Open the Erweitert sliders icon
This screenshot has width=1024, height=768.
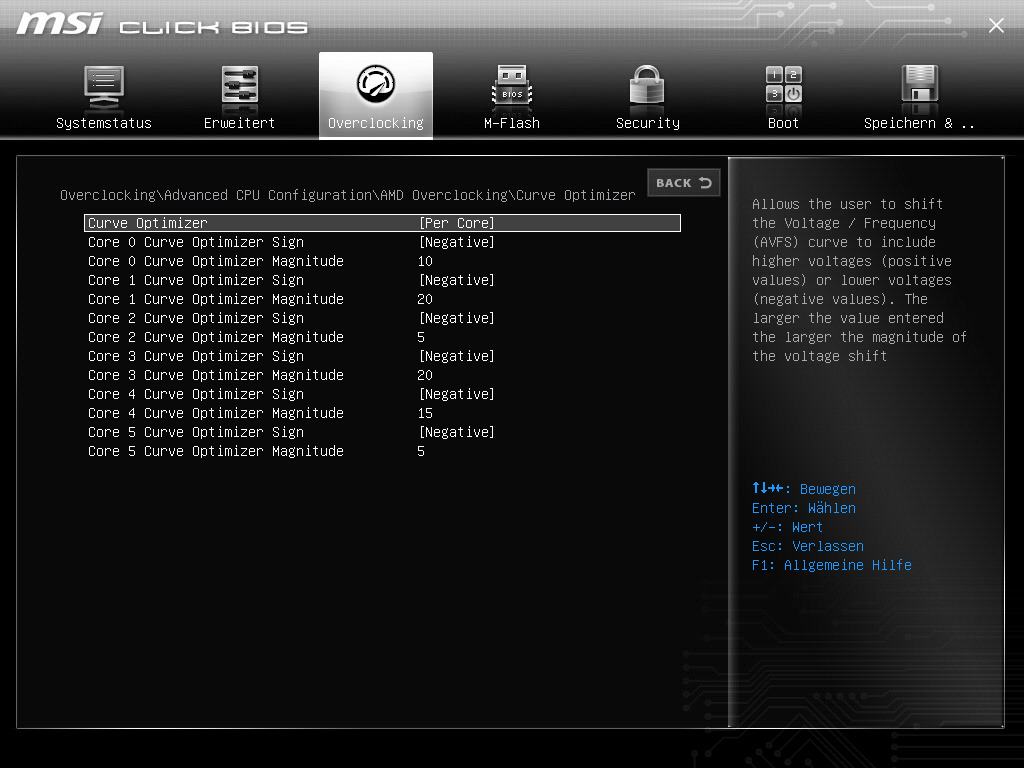tap(240, 85)
